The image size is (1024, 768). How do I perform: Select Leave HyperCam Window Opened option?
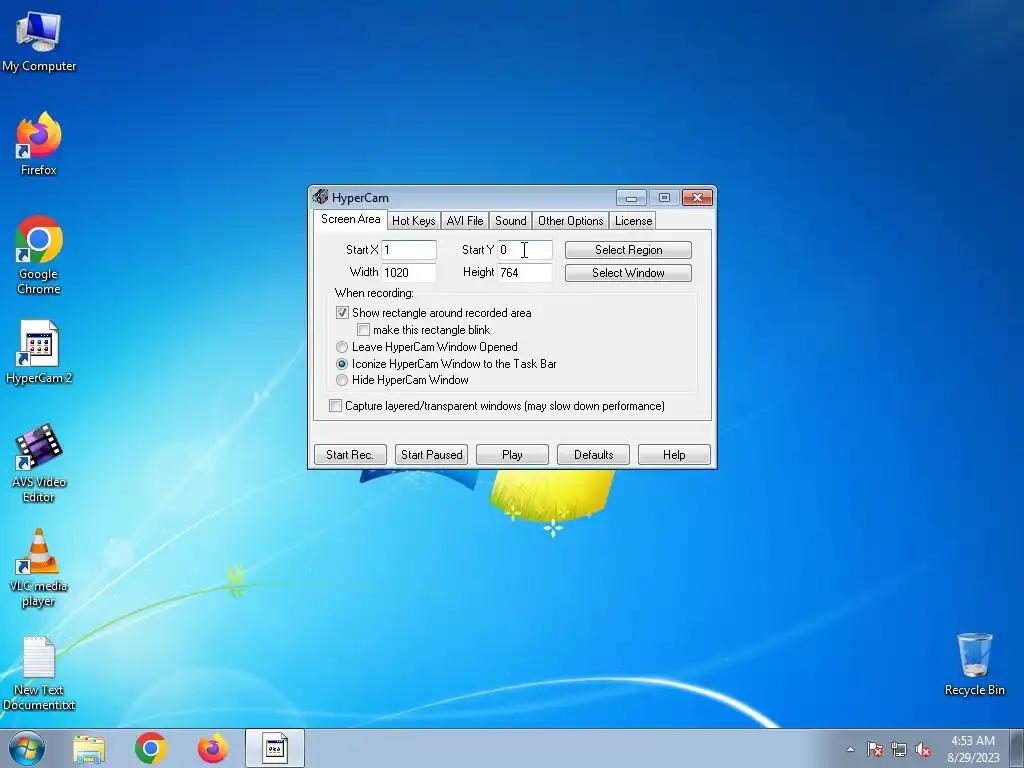(342, 347)
